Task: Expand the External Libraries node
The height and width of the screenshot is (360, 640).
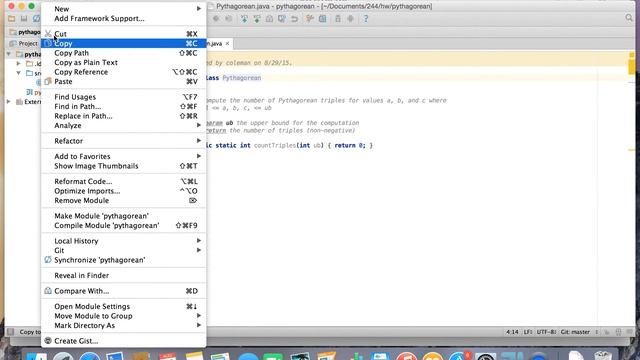Action: click(9, 102)
